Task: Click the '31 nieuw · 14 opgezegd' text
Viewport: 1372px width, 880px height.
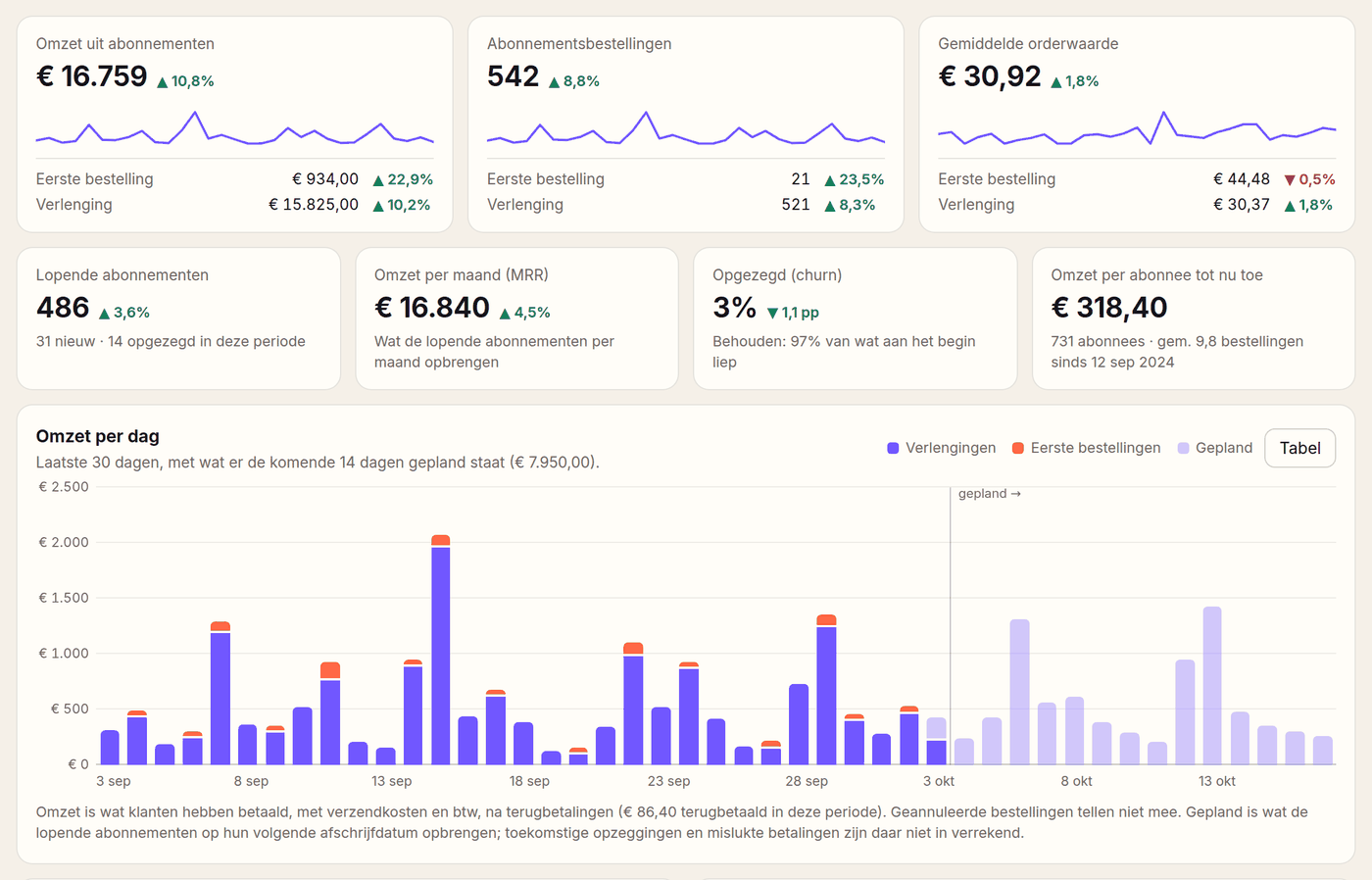Action: 171,341
